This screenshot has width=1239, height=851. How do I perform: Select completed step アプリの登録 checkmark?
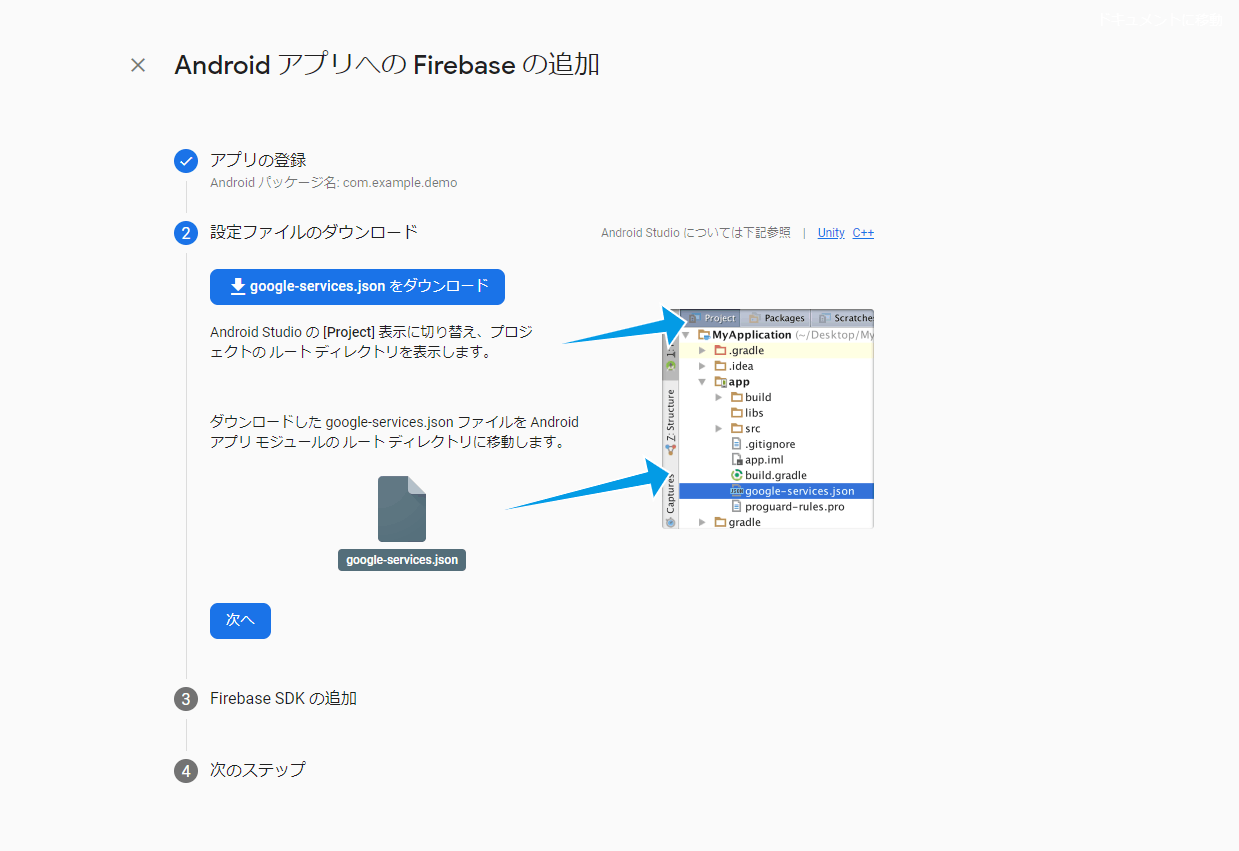coord(186,161)
